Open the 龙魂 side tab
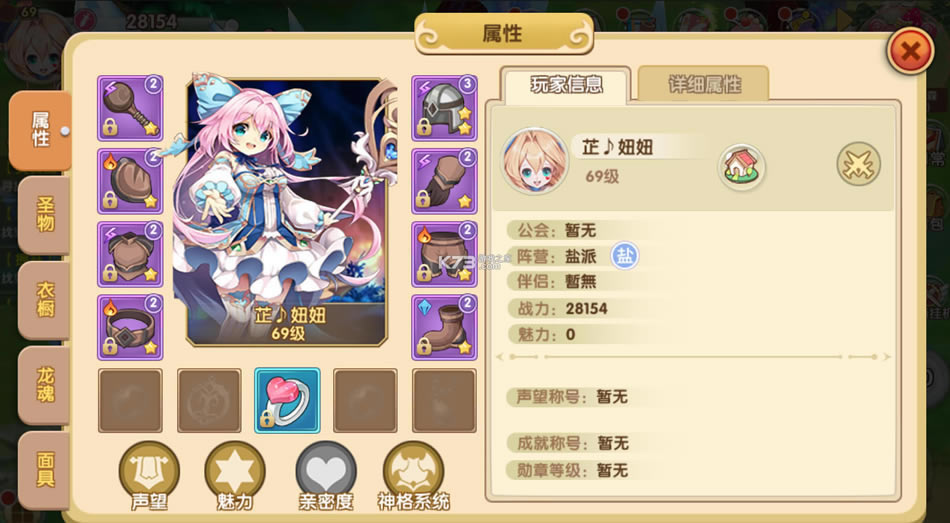The height and width of the screenshot is (523, 950). pos(44,385)
